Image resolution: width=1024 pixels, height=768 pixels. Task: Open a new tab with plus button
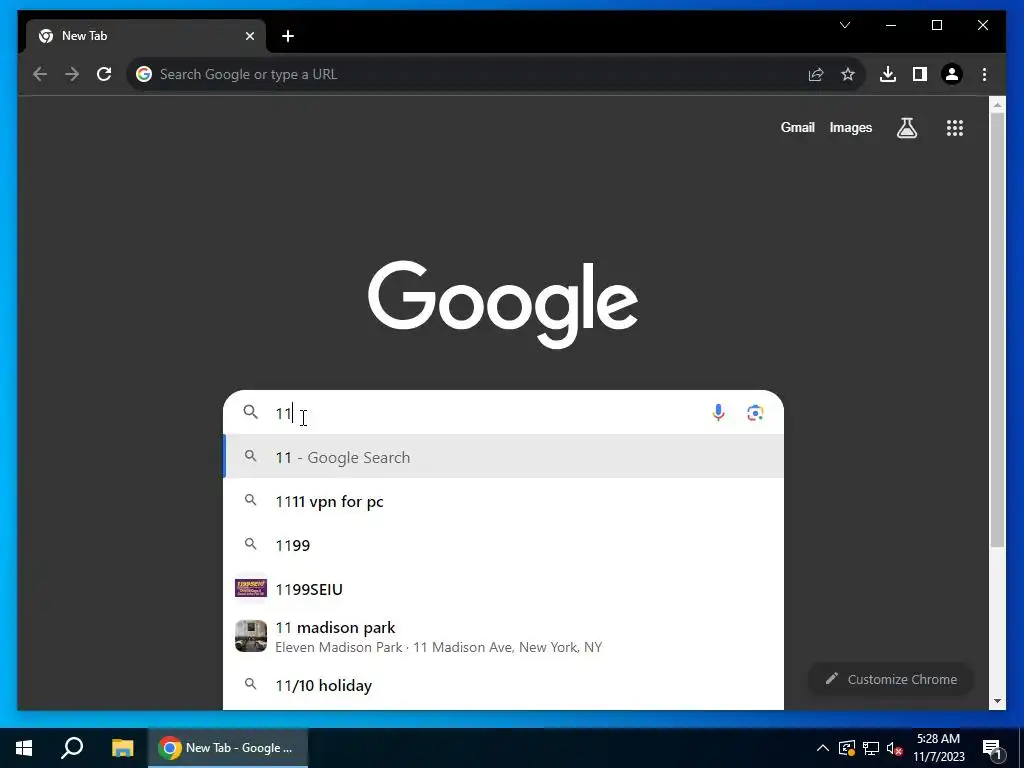click(x=288, y=36)
